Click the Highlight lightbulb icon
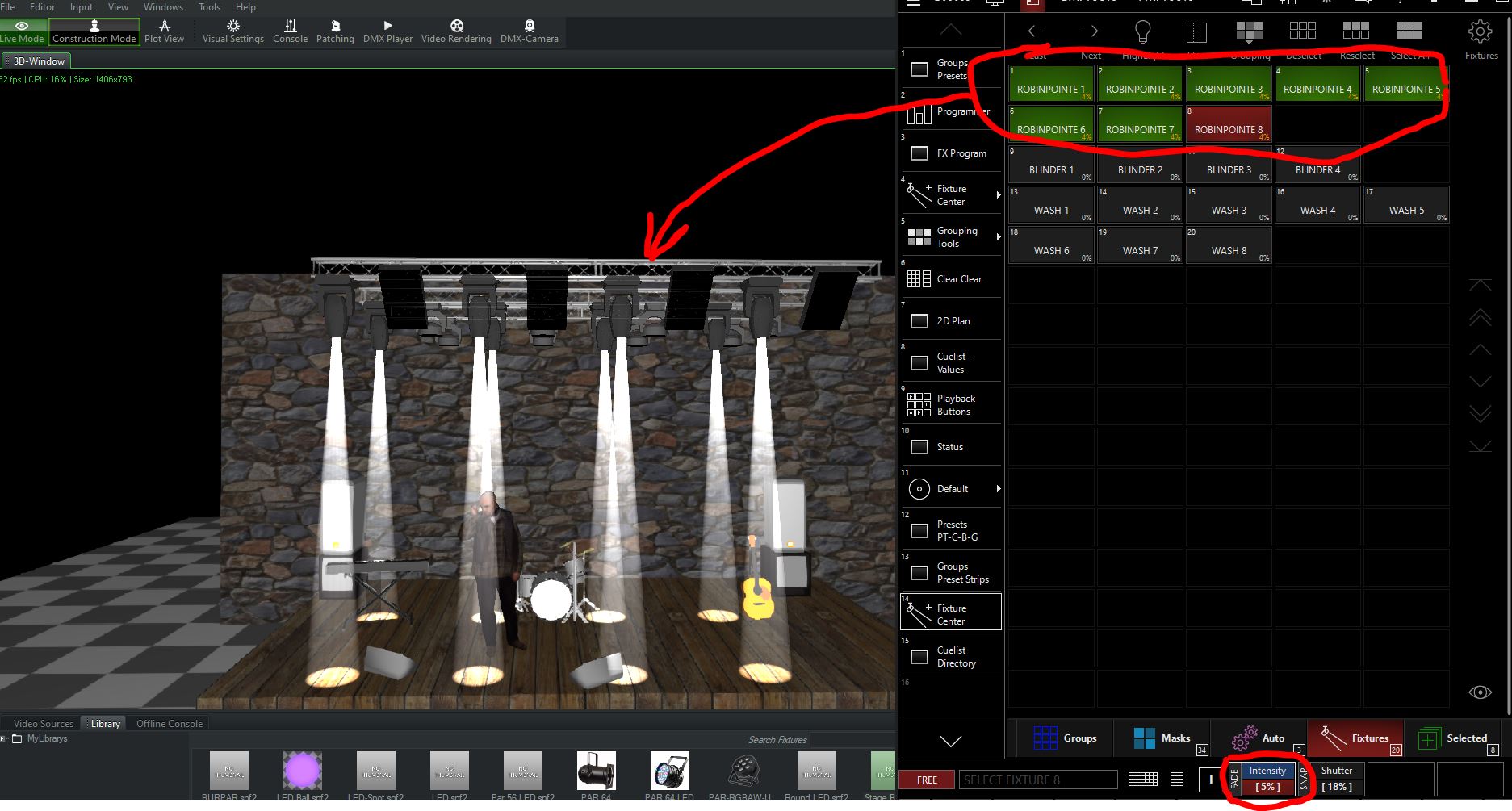 [x=1142, y=32]
